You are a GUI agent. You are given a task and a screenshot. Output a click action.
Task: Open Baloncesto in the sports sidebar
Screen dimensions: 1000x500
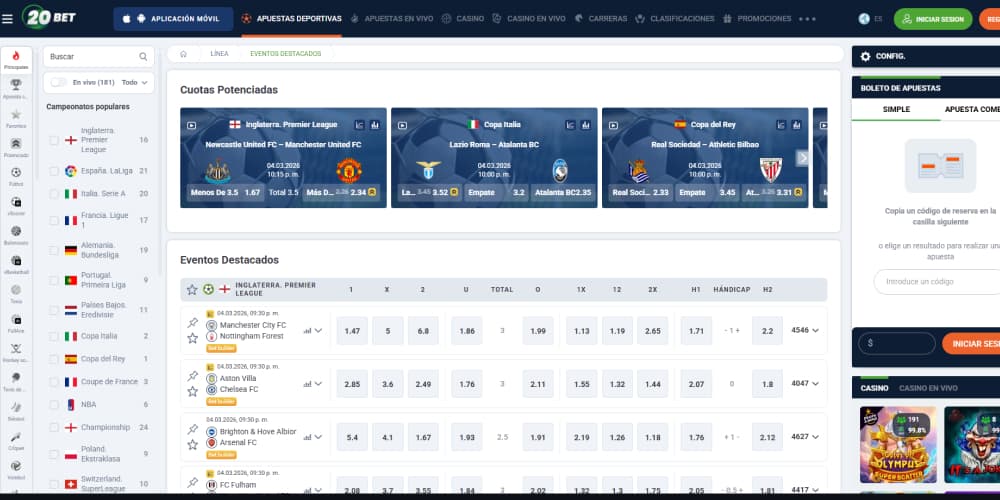[x=15, y=233]
